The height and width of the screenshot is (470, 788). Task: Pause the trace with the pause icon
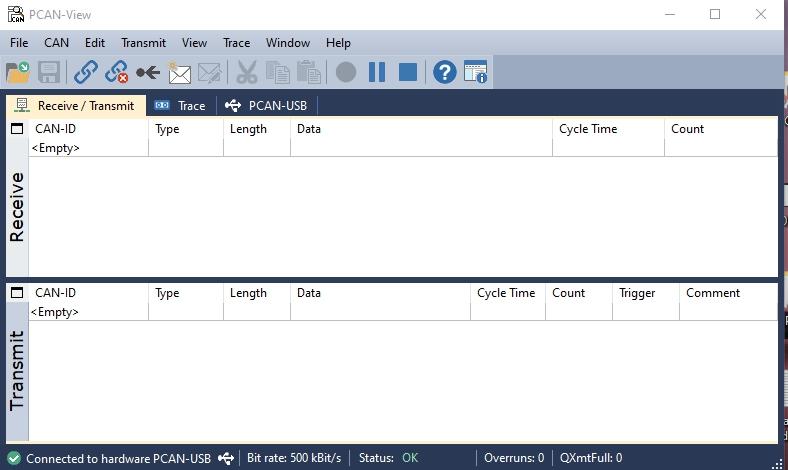377,72
